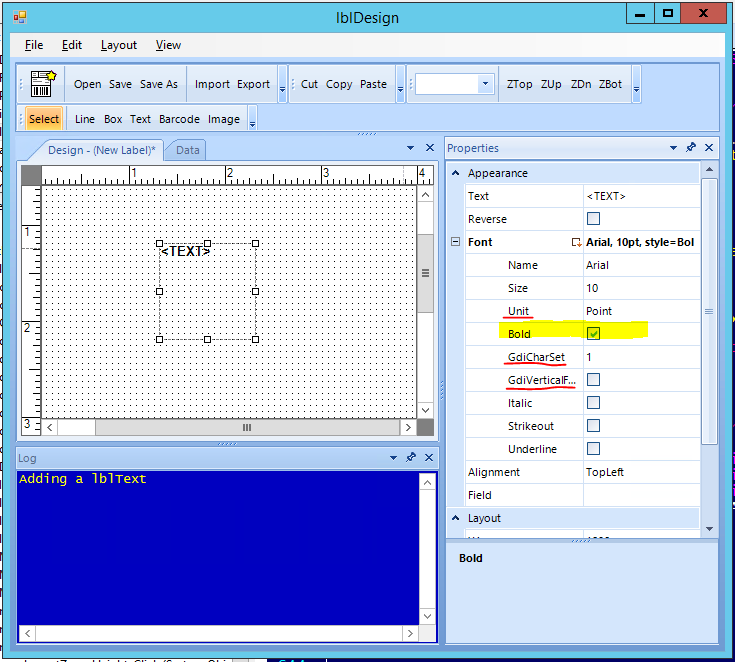Close the Design document tab area
735x662 pixels.
pos(429,148)
